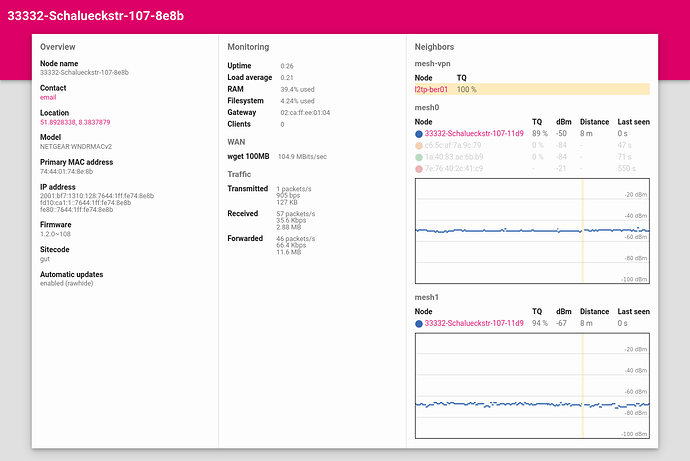Click the mesh1 TQ value 94 %
Viewport: 690px width, 461px height.
(540, 323)
